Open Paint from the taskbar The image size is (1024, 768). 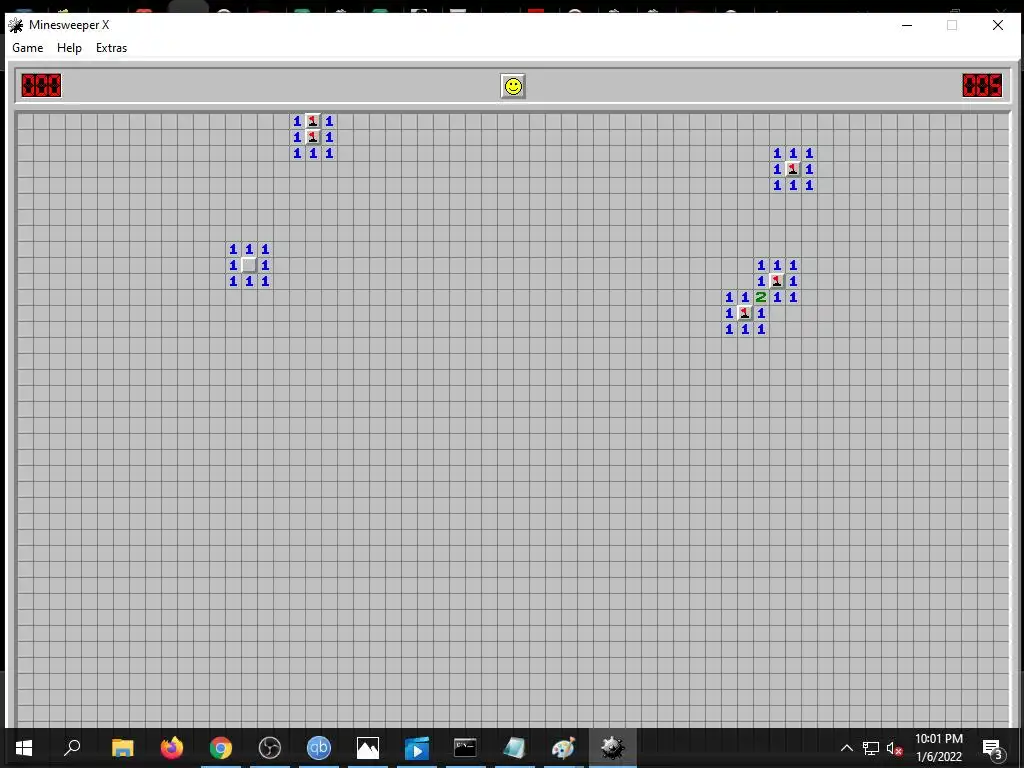[x=563, y=748]
